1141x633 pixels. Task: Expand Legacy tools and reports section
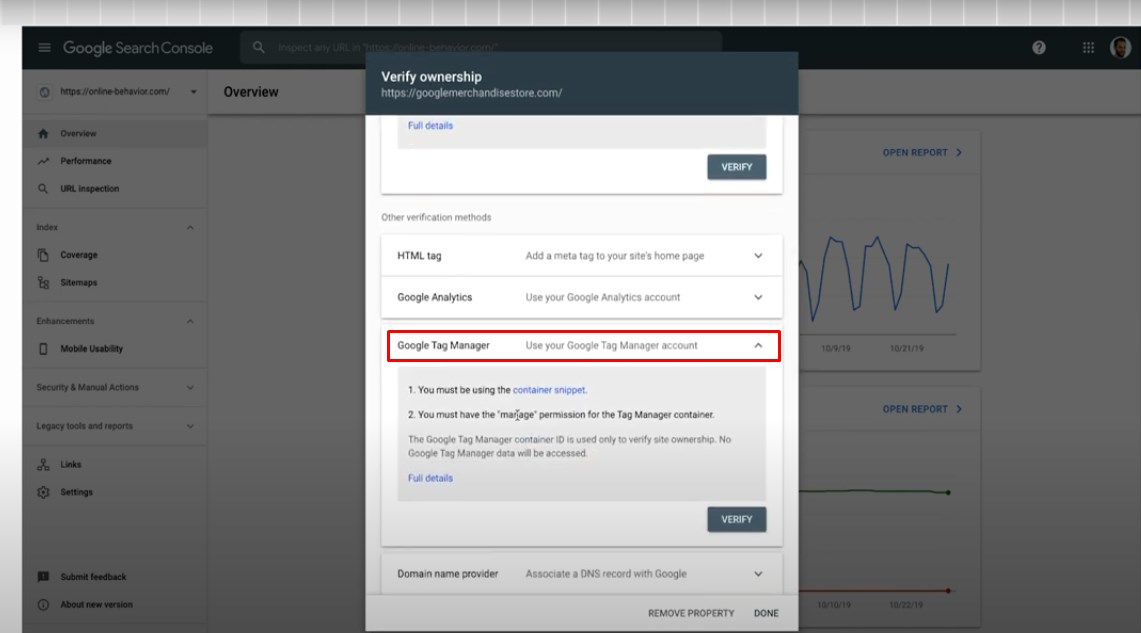coord(190,426)
